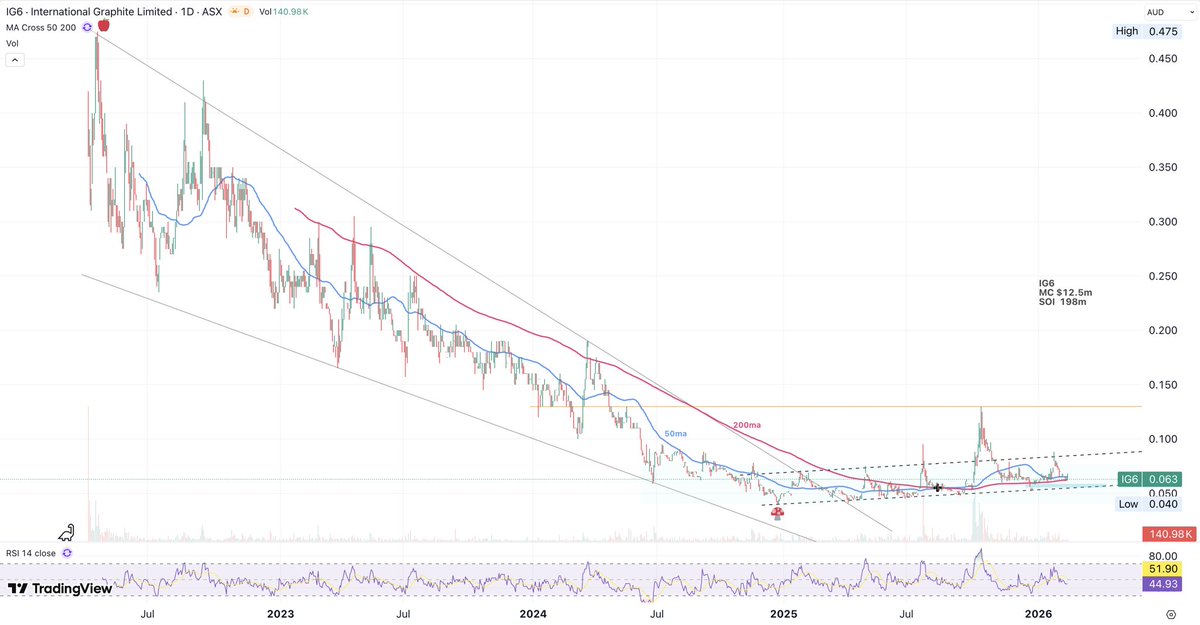This screenshot has height=625, width=1200.
Task: Click the black plus marker on the chart
Action: click(x=938, y=487)
